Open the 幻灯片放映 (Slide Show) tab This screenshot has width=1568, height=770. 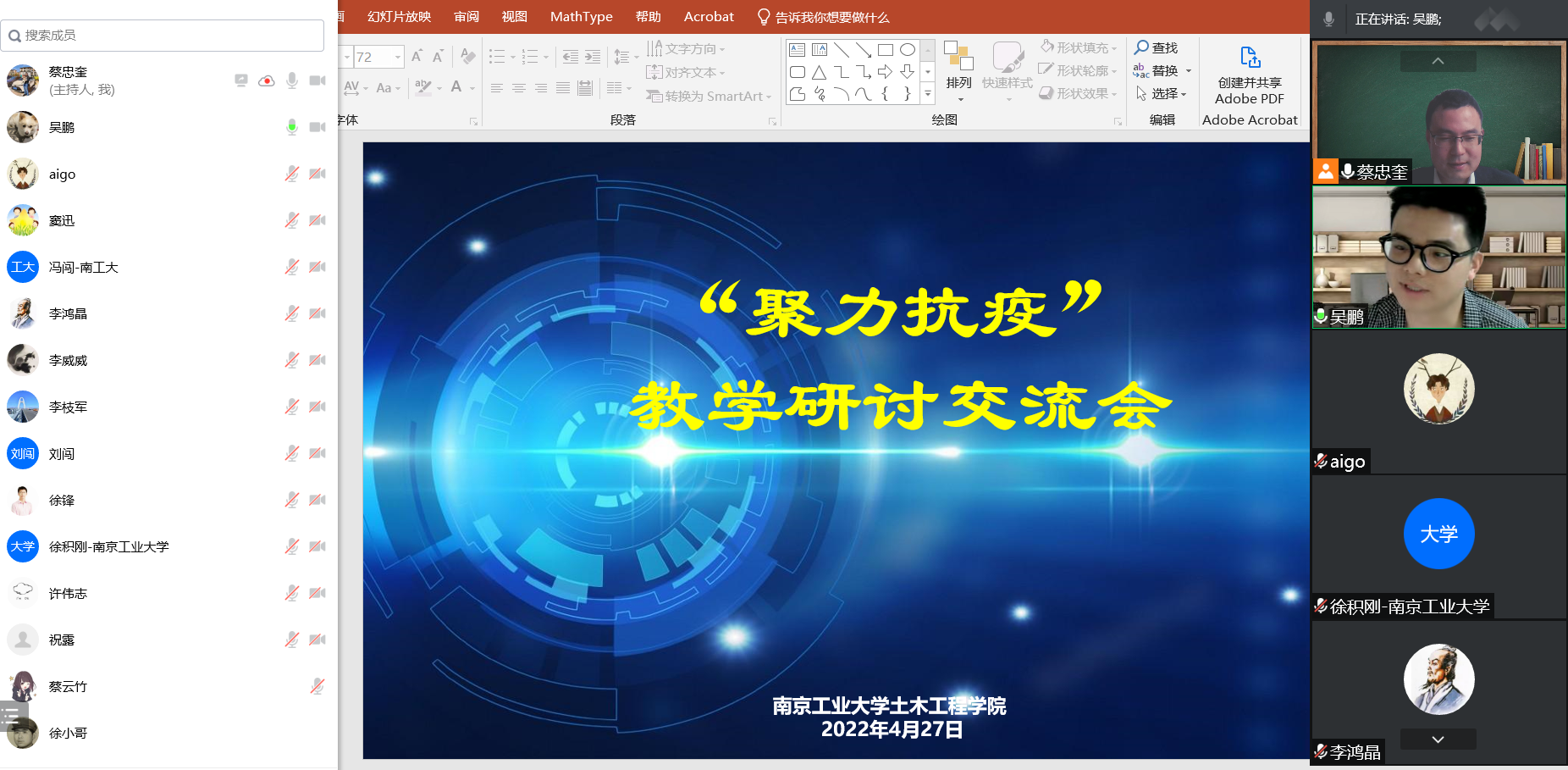pyautogui.click(x=399, y=17)
